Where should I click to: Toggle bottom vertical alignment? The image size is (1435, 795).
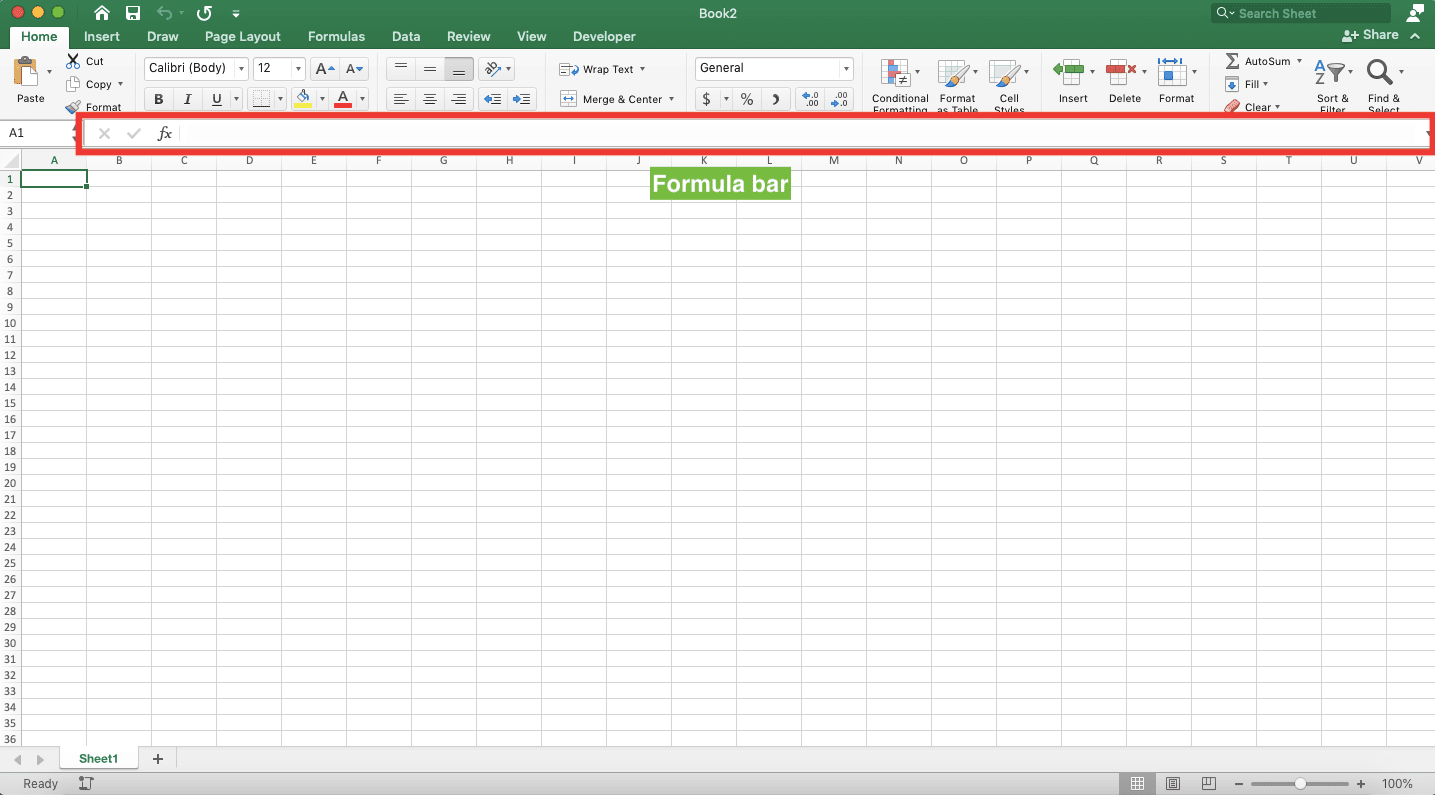click(459, 69)
